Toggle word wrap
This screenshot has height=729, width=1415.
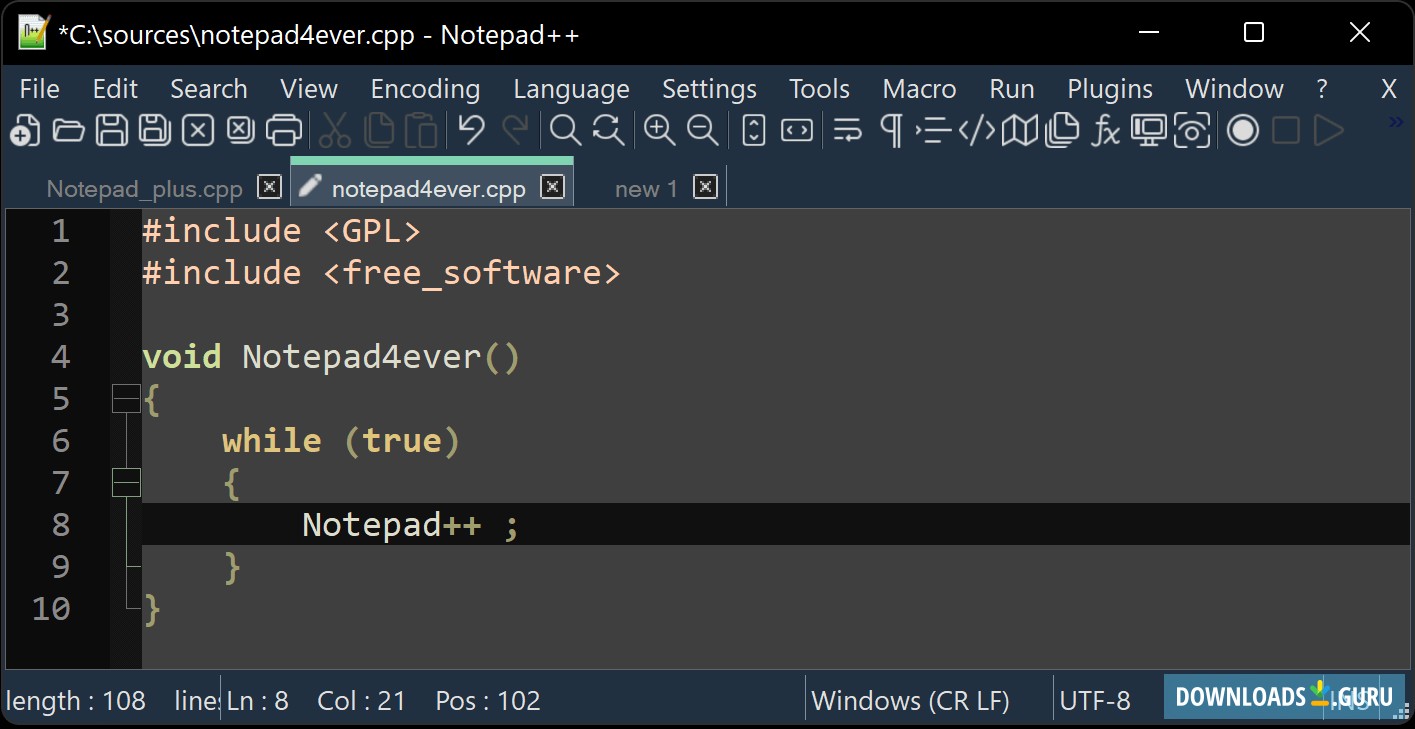click(848, 131)
